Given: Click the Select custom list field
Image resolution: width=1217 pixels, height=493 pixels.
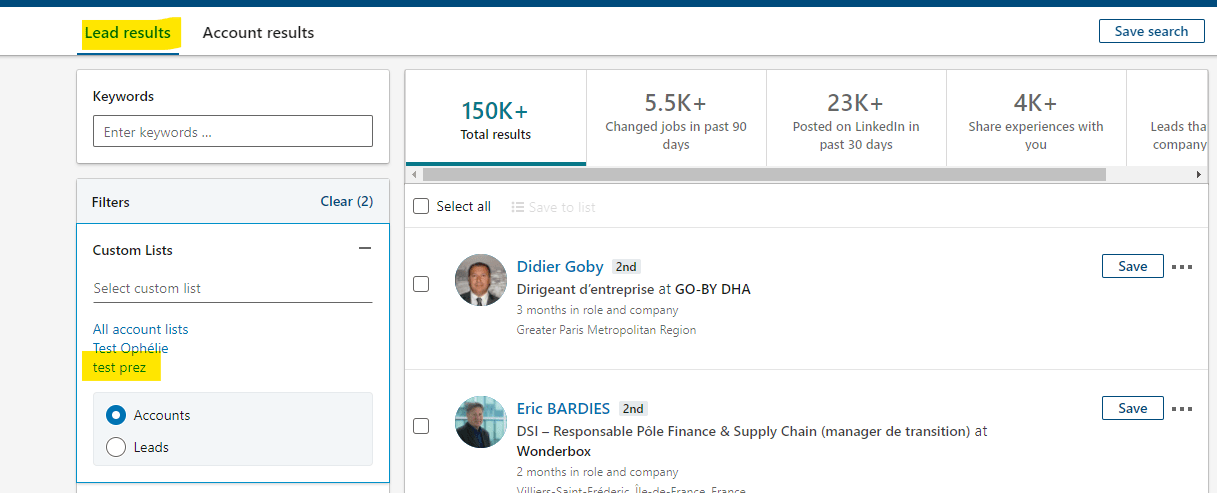Looking at the screenshot, I should tap(232, 288).
